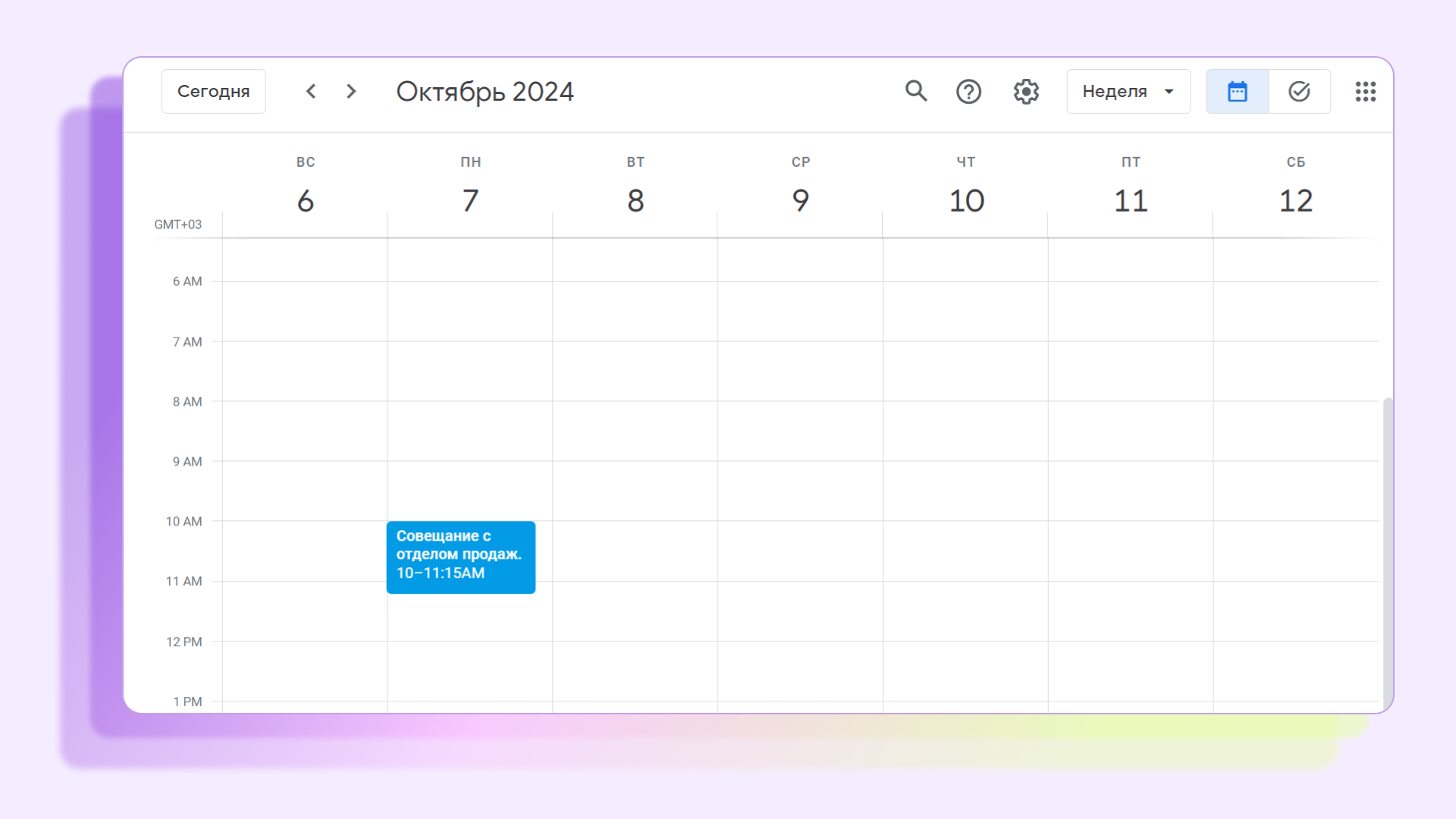
Task: Open the search magnifier icon
Action: [x=916, y=92]
